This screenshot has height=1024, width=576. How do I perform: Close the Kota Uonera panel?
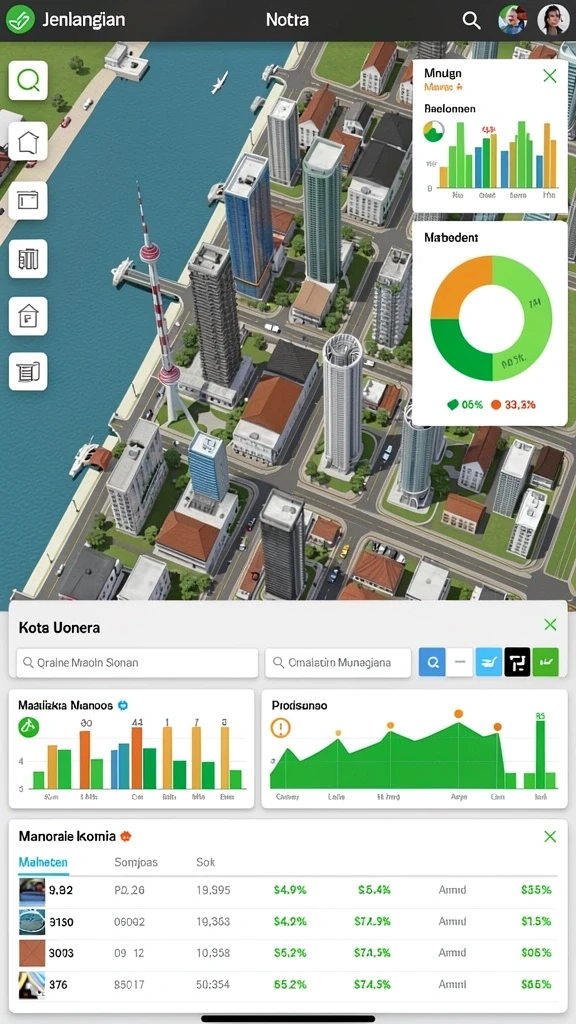(550, 625)
